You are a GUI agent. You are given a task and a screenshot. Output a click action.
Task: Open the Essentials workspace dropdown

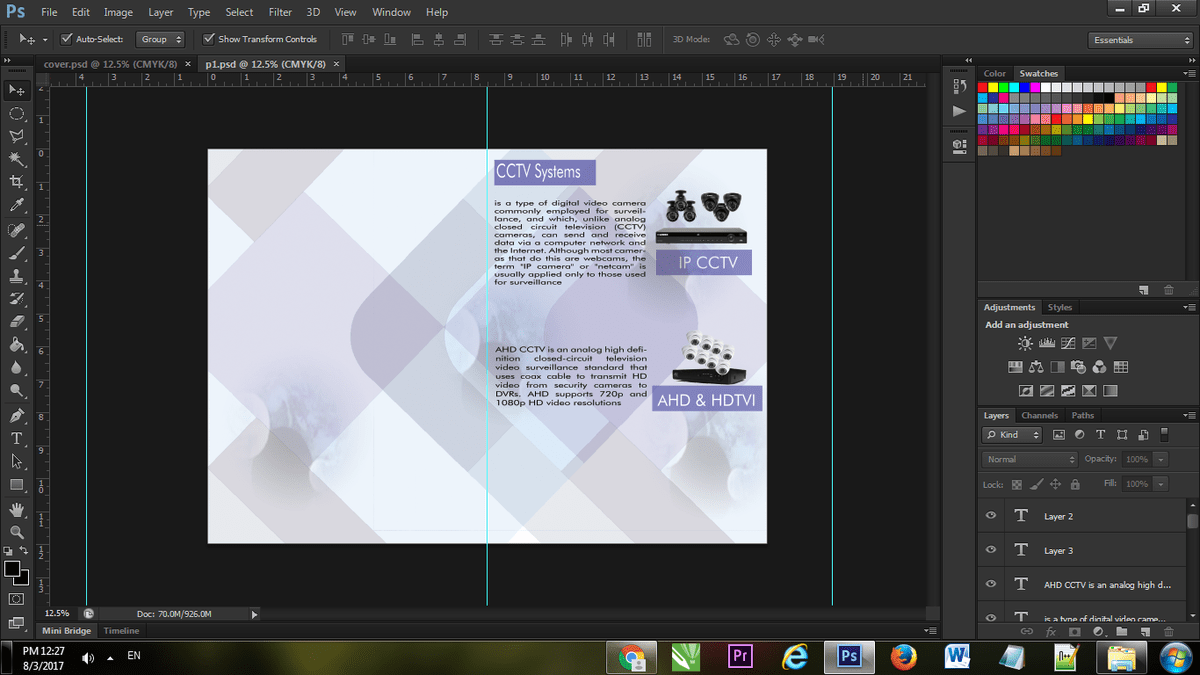pos(1140,40)
